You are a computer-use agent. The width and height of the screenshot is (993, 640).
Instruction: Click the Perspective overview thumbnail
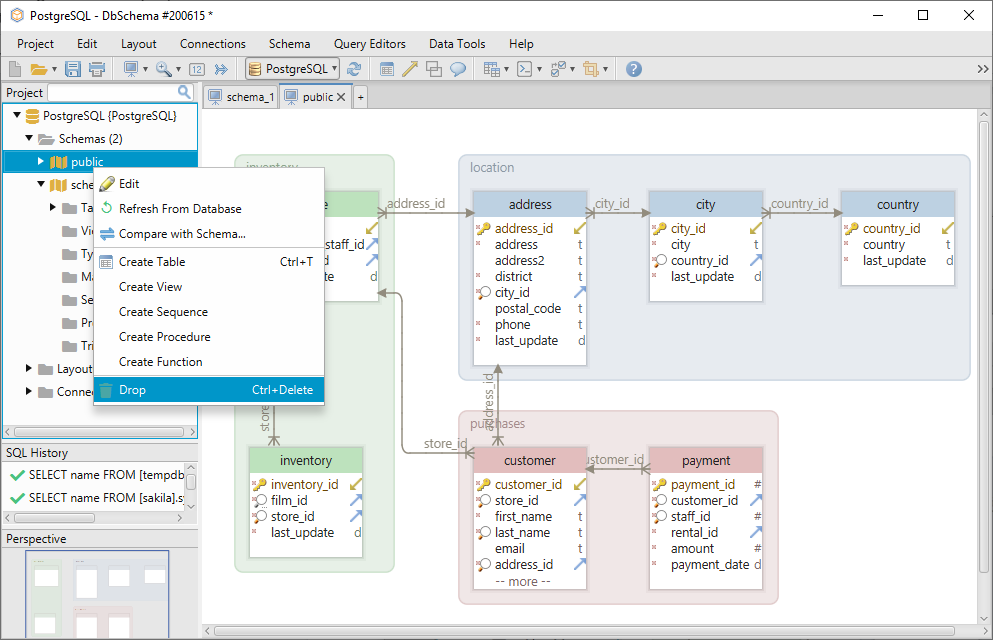[97, 595]
